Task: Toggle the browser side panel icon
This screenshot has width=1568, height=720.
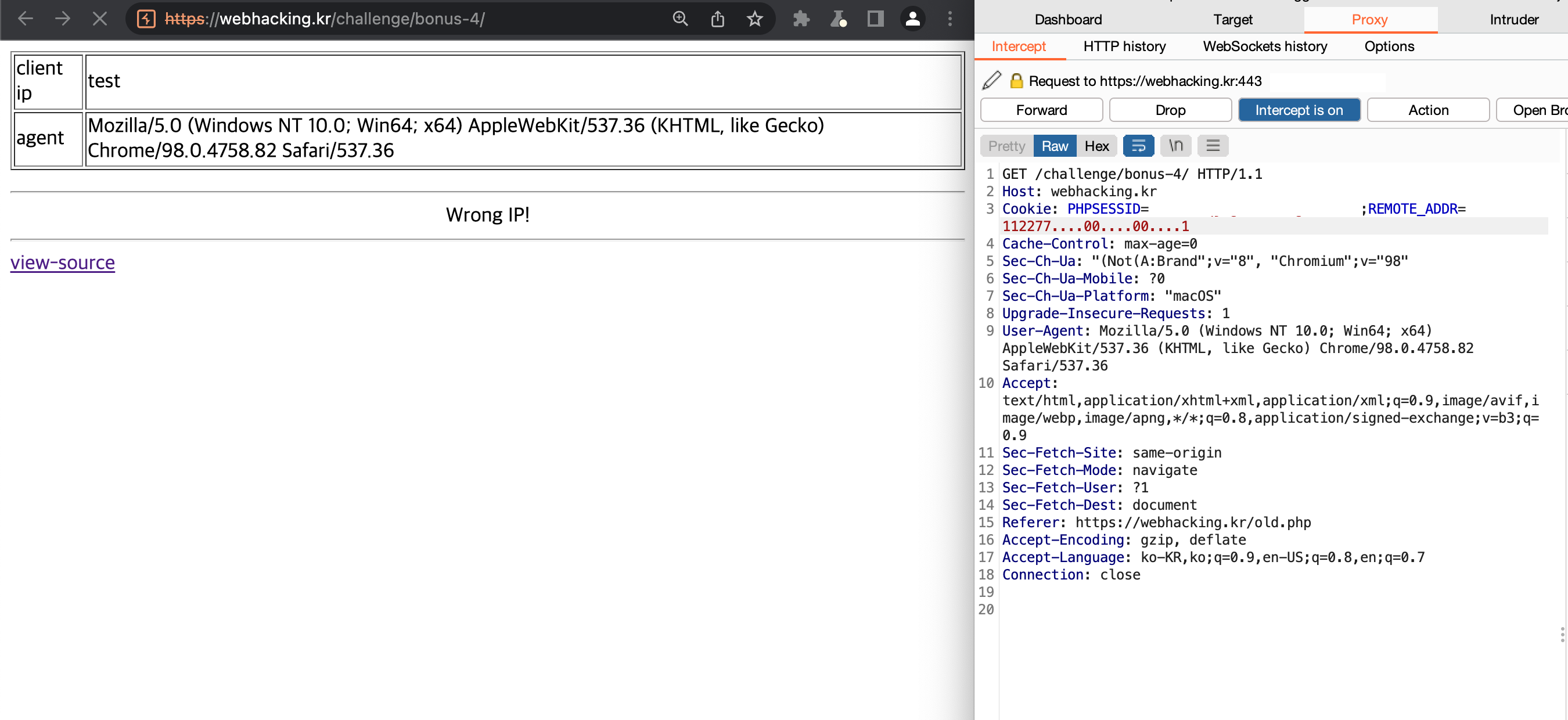Action: click(875, 19)
